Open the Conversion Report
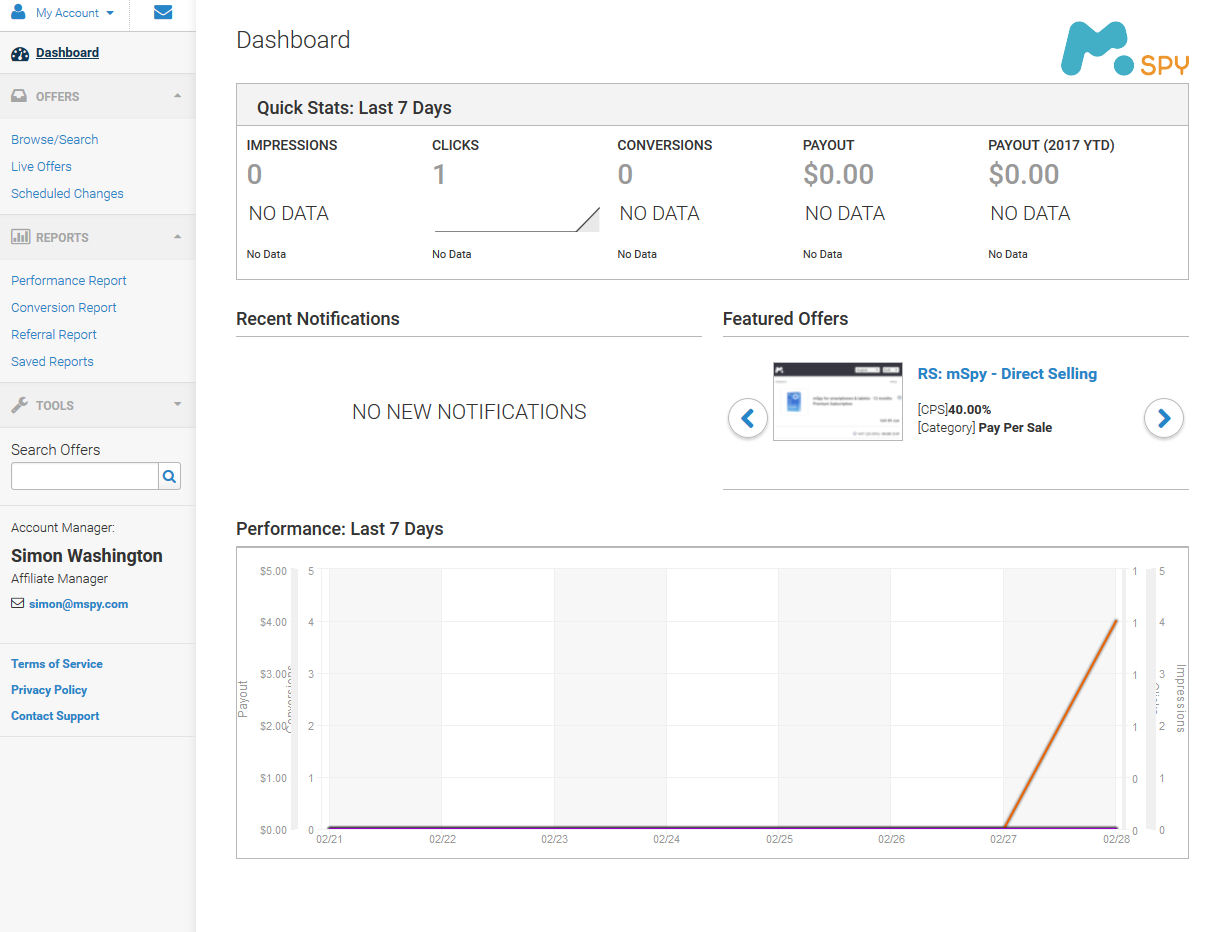Screen dimensions: 1224x932 pyautogui.click(x=64, y=308)
